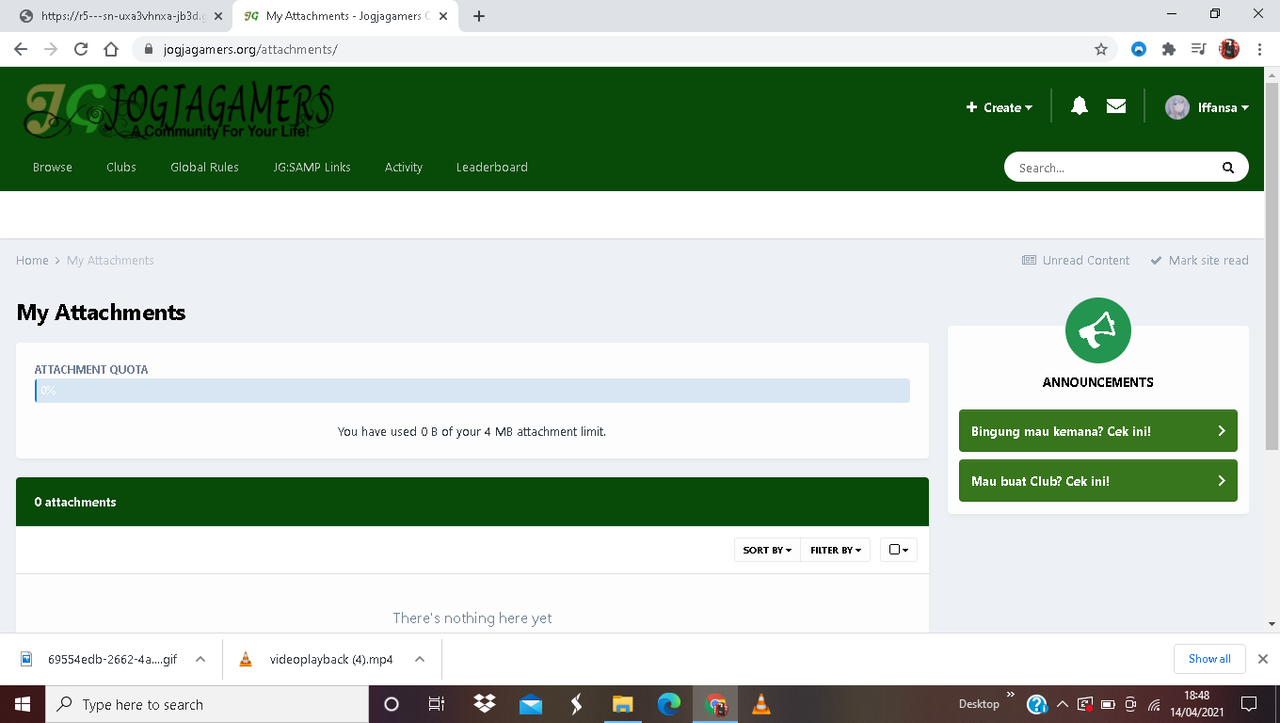Open Chrome extensions puzzle icon
Screen dimensions: 1280x723
point(1168,49)
